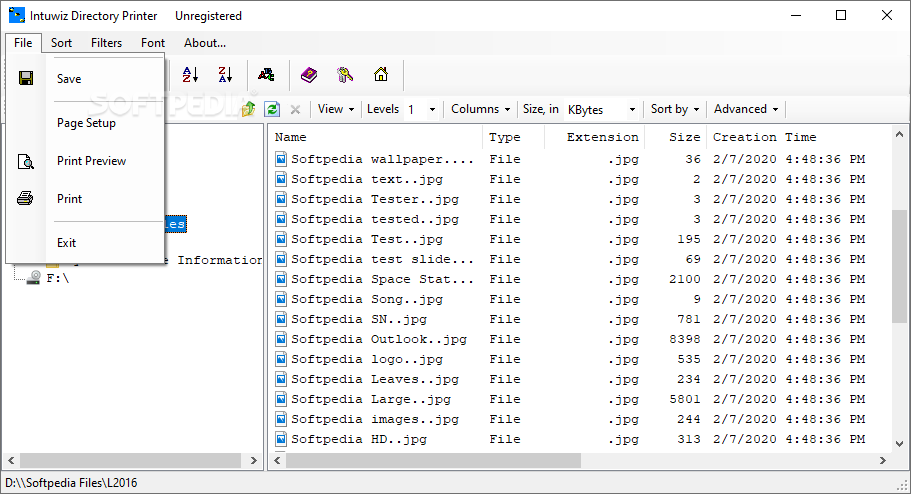Close the open File menu header
911x494 pixels.
[23, 43]
